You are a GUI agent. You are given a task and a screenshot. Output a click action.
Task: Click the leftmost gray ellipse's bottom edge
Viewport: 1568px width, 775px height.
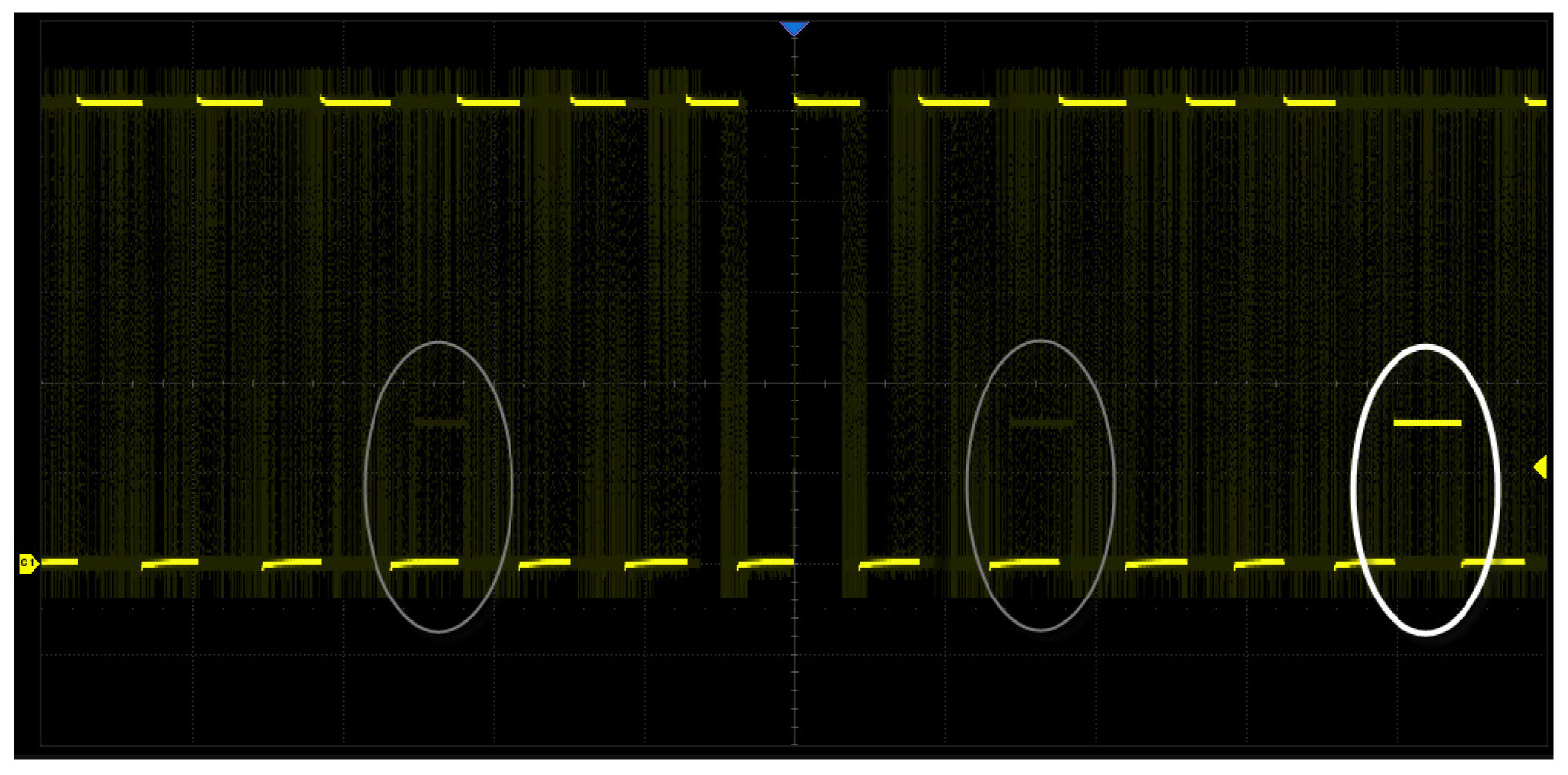439,631
